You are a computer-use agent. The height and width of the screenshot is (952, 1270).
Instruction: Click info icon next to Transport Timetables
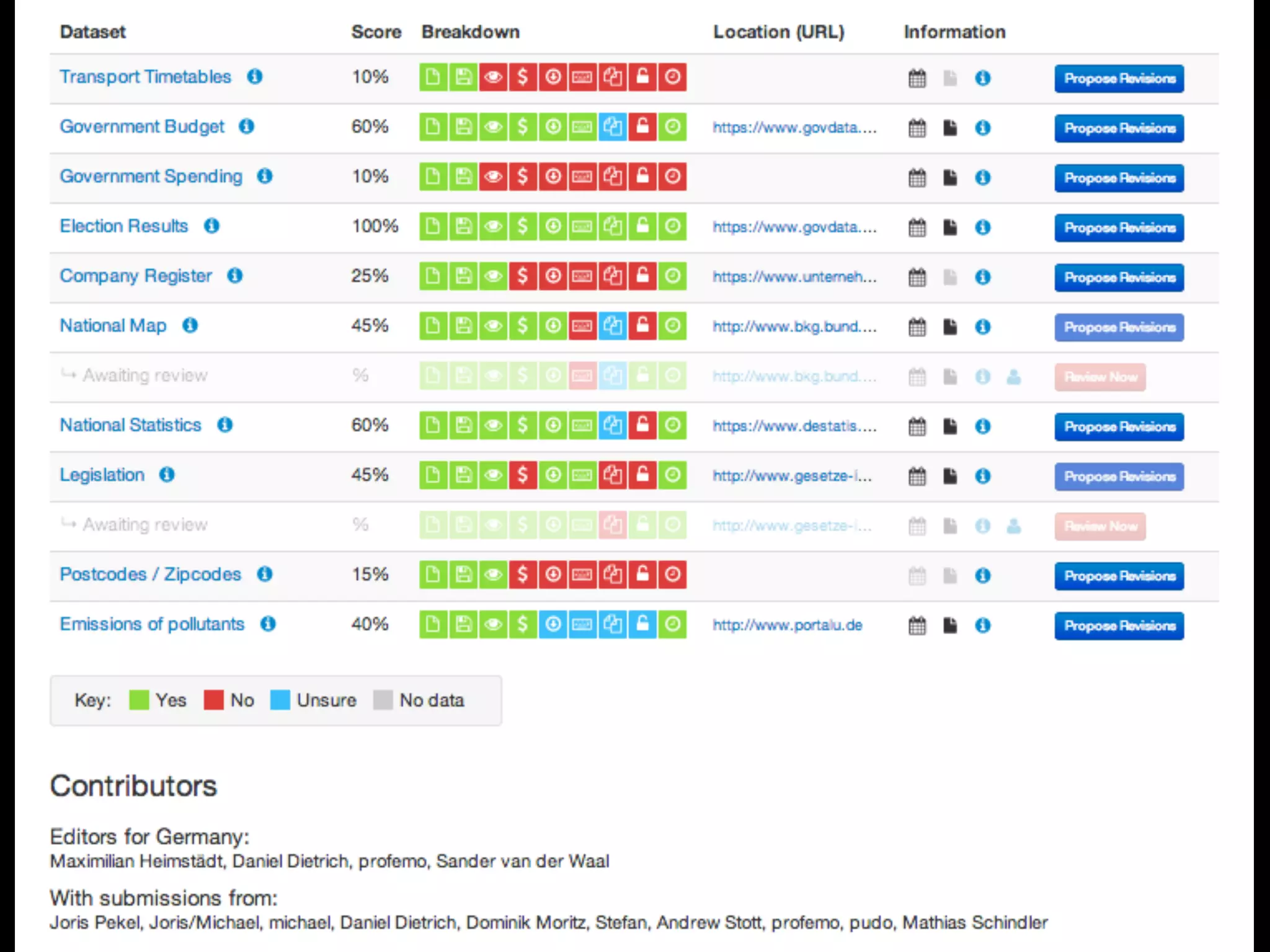click(254, 77)
